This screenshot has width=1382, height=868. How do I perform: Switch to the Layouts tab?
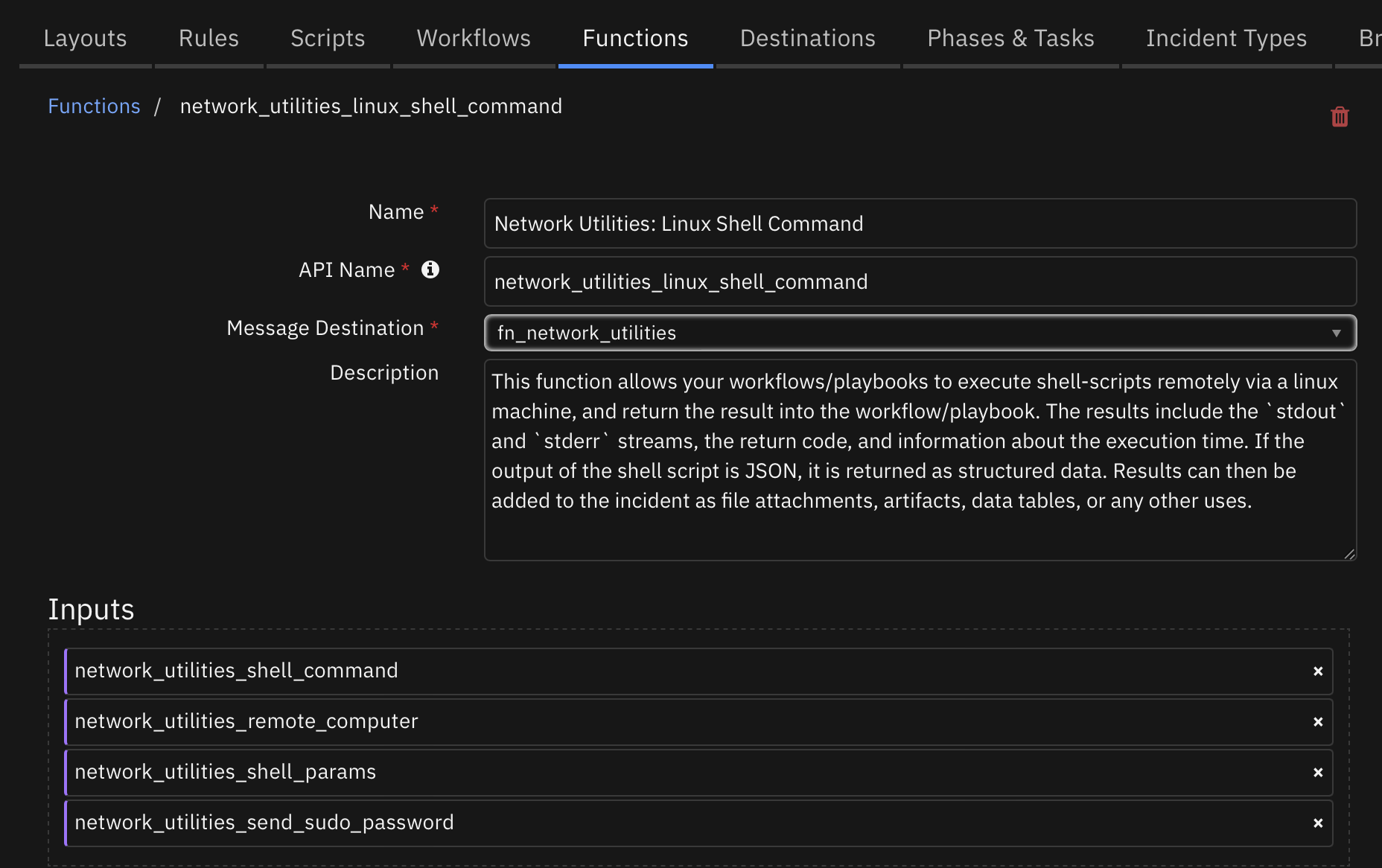click(85, 38)
